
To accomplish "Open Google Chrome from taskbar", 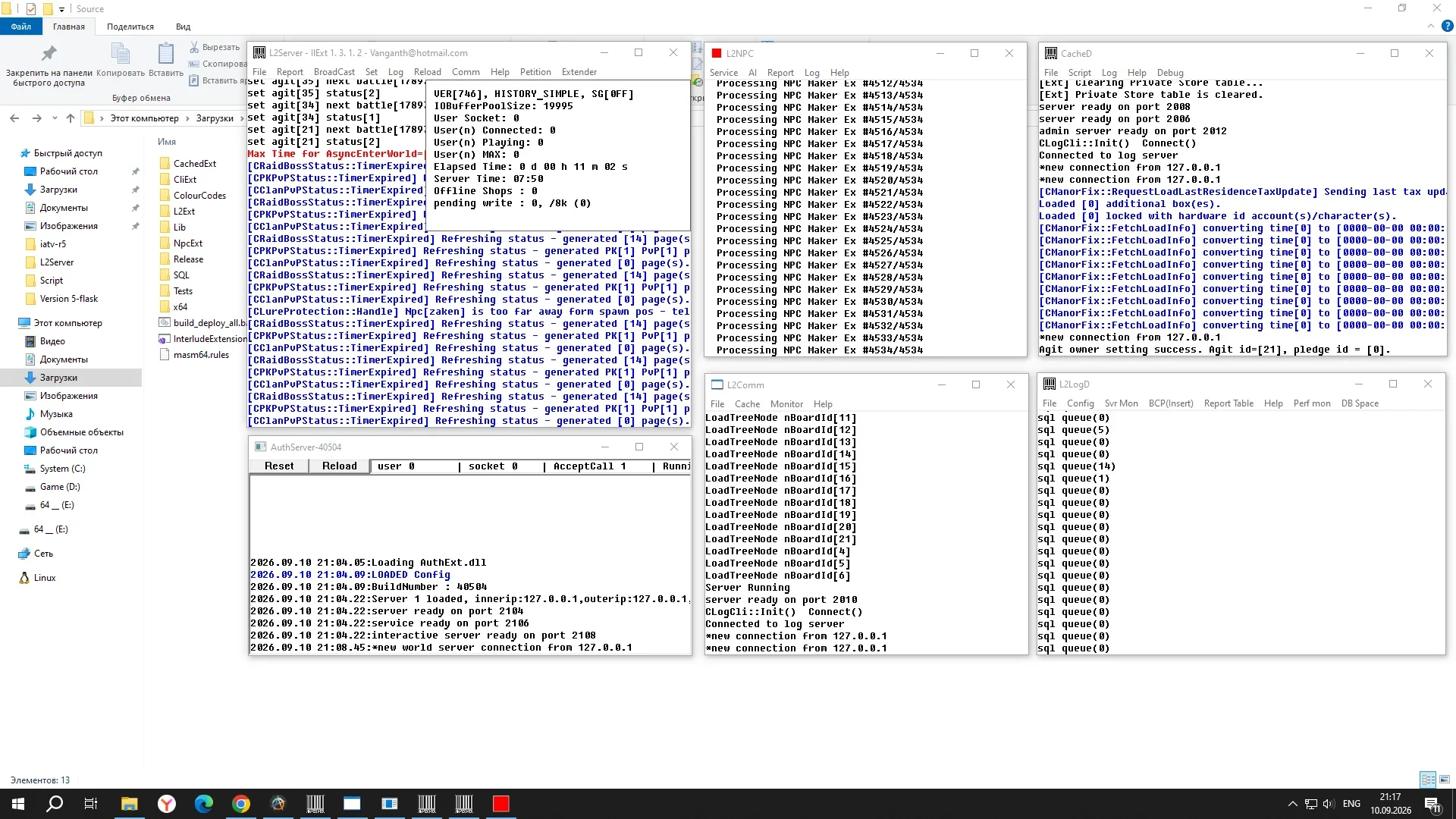I will point(240,804).
